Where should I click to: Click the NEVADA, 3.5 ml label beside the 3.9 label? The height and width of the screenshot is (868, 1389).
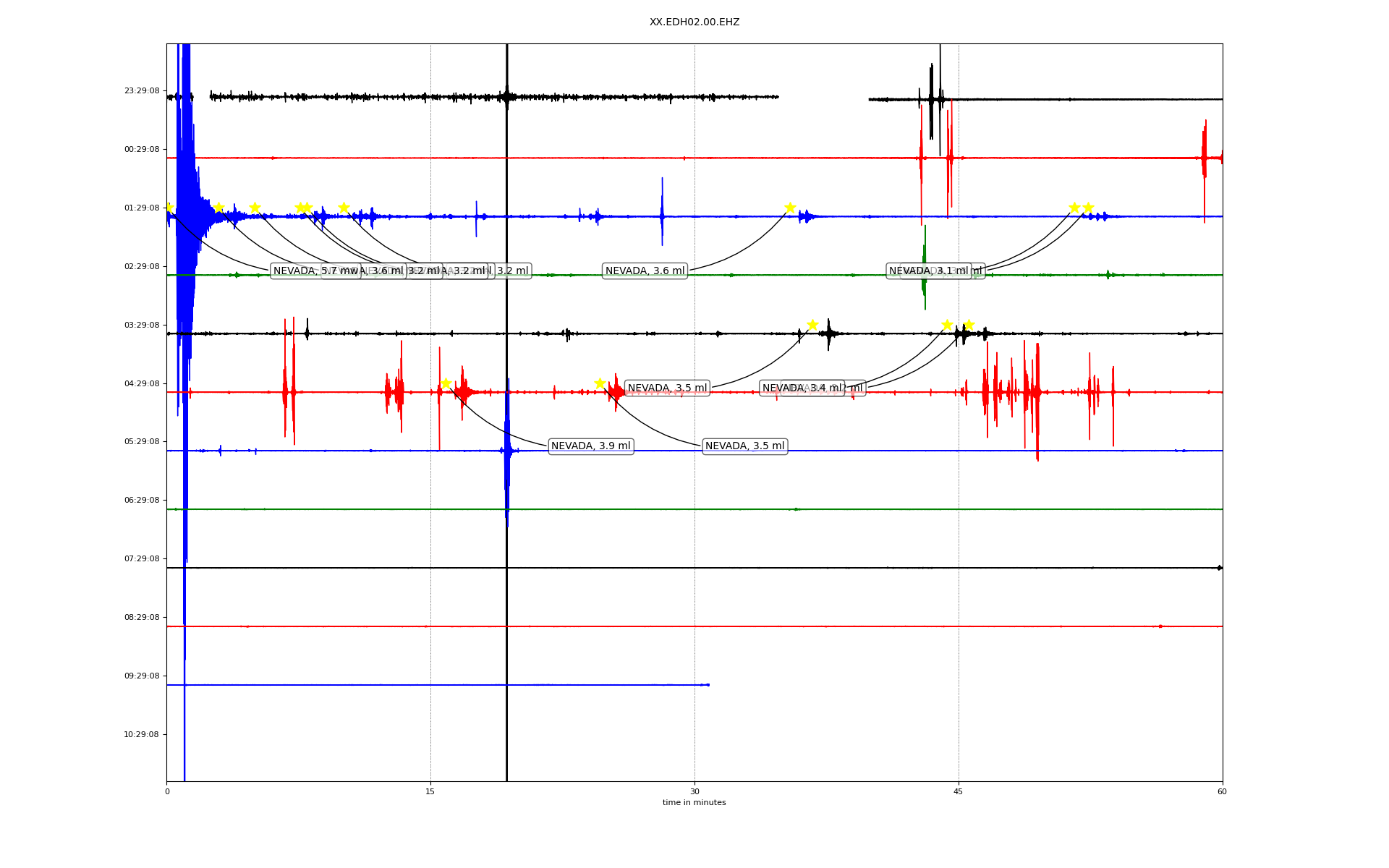click(744, 446)
